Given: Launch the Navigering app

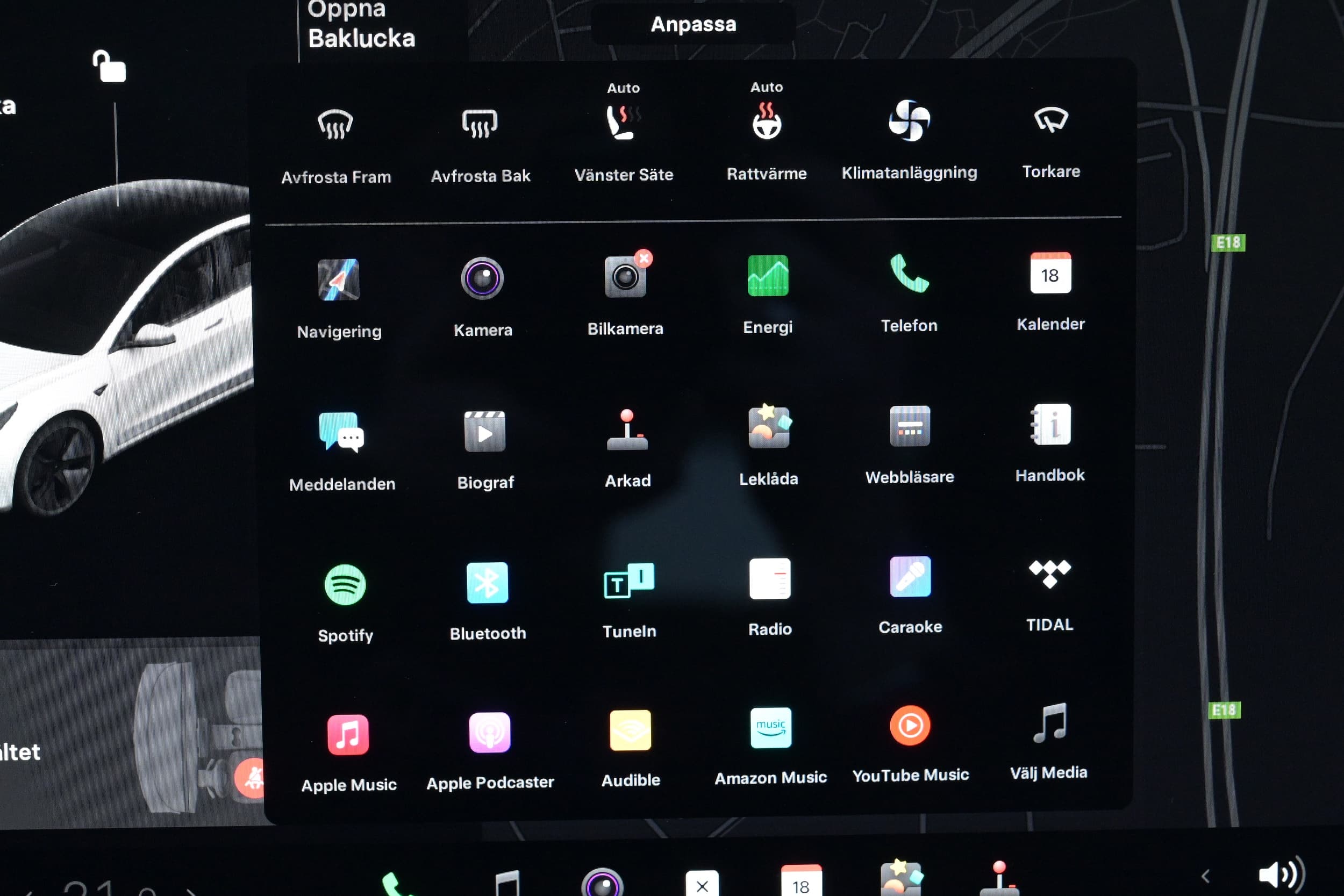Looking at the screenshot, I should tap(338, 280).
